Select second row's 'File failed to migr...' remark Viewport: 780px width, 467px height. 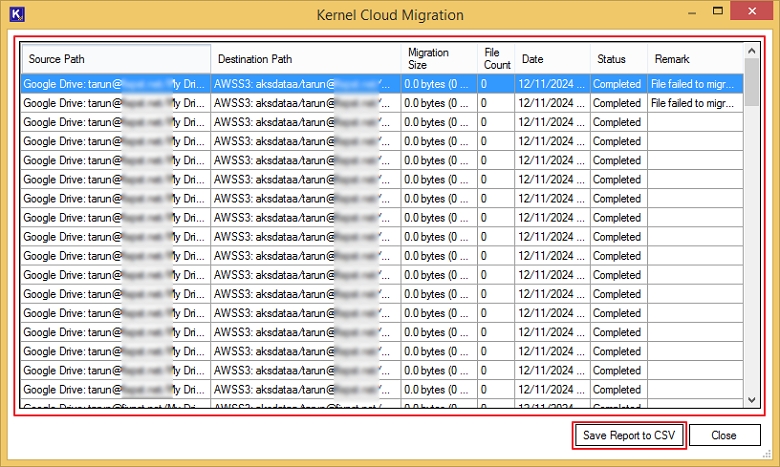[695, 103]
